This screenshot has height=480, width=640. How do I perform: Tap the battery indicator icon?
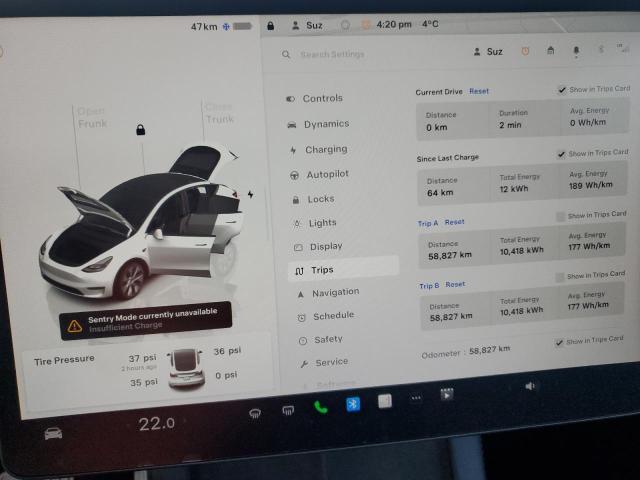[242, 26]
